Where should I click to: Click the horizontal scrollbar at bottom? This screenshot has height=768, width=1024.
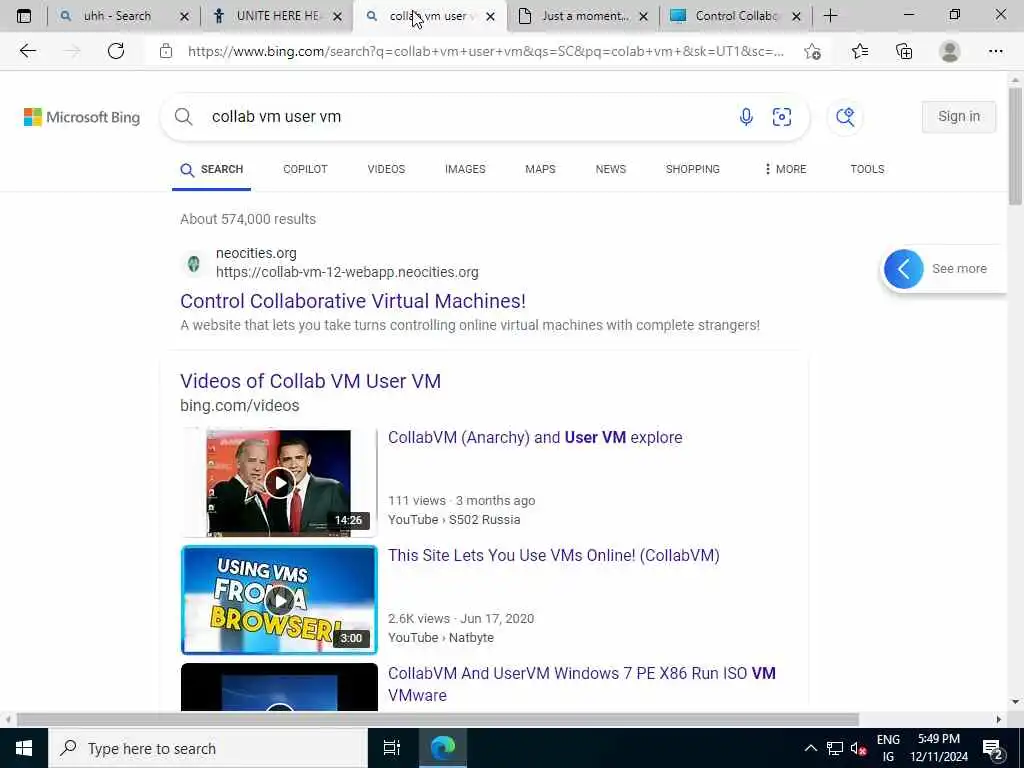pos(438,719)
